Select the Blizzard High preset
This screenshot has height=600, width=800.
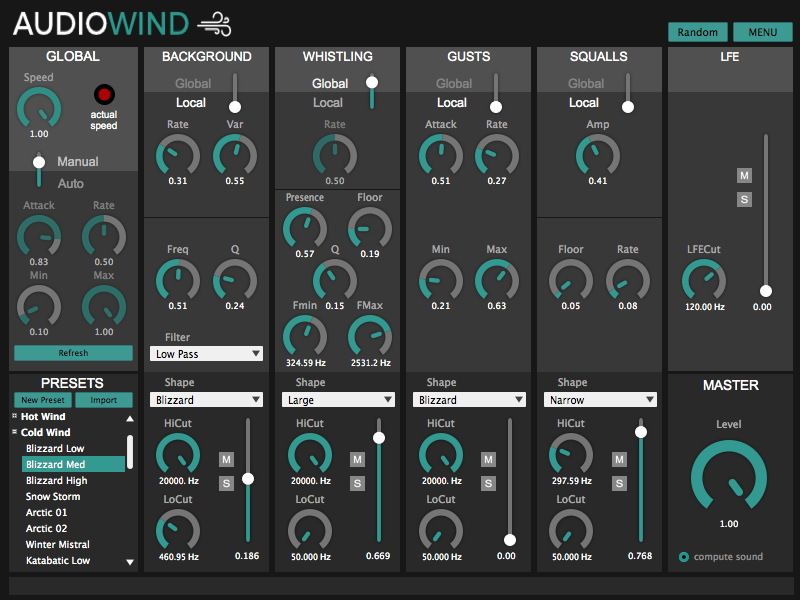point(57,481)
